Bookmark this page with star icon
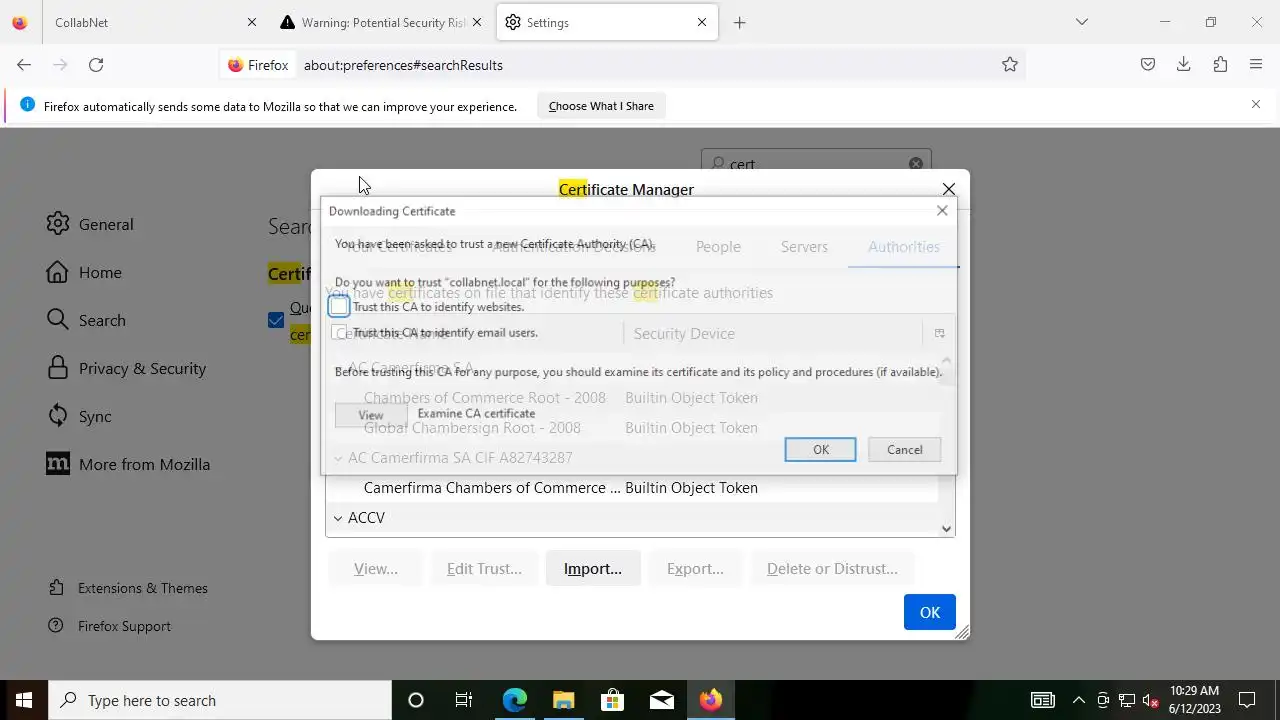 tap(1010, 64)
